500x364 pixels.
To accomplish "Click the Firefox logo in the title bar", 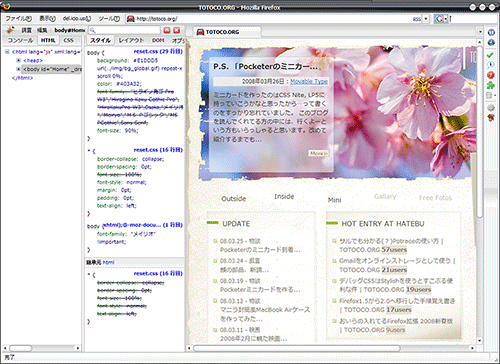I will 6,6.
